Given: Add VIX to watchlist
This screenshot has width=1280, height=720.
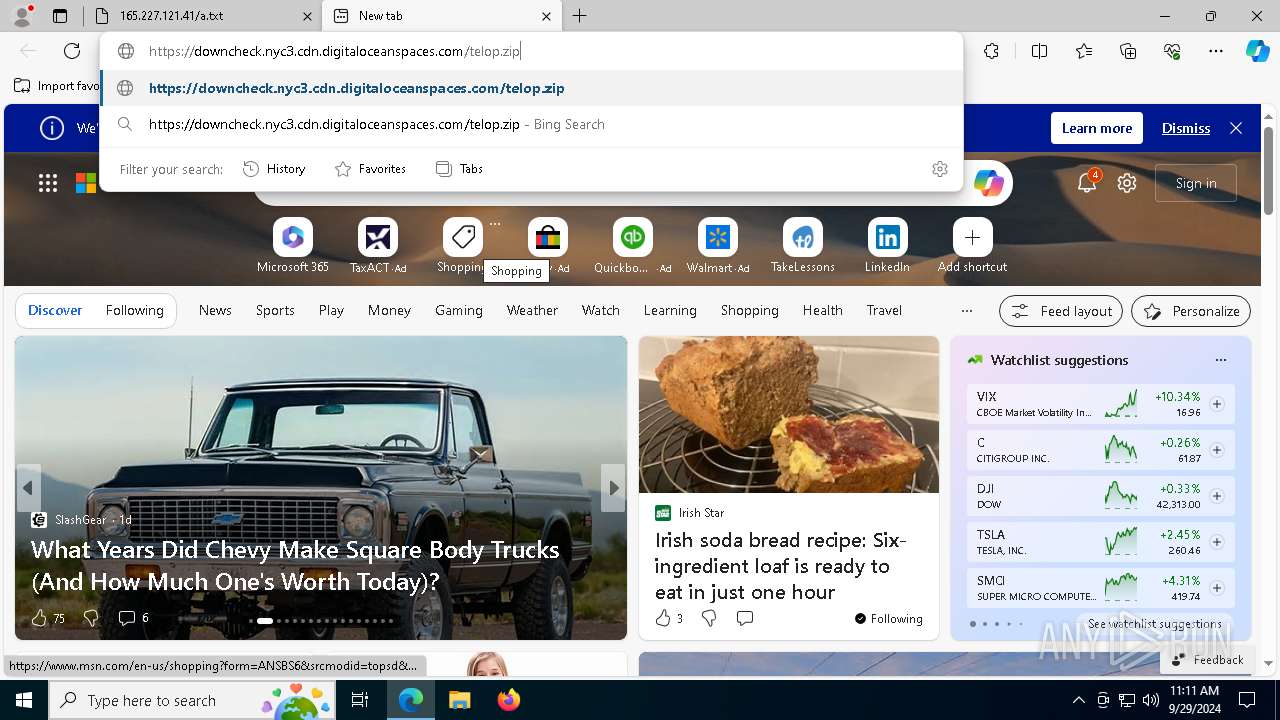Looking at the screenshot, I should tap(1216, 404).
